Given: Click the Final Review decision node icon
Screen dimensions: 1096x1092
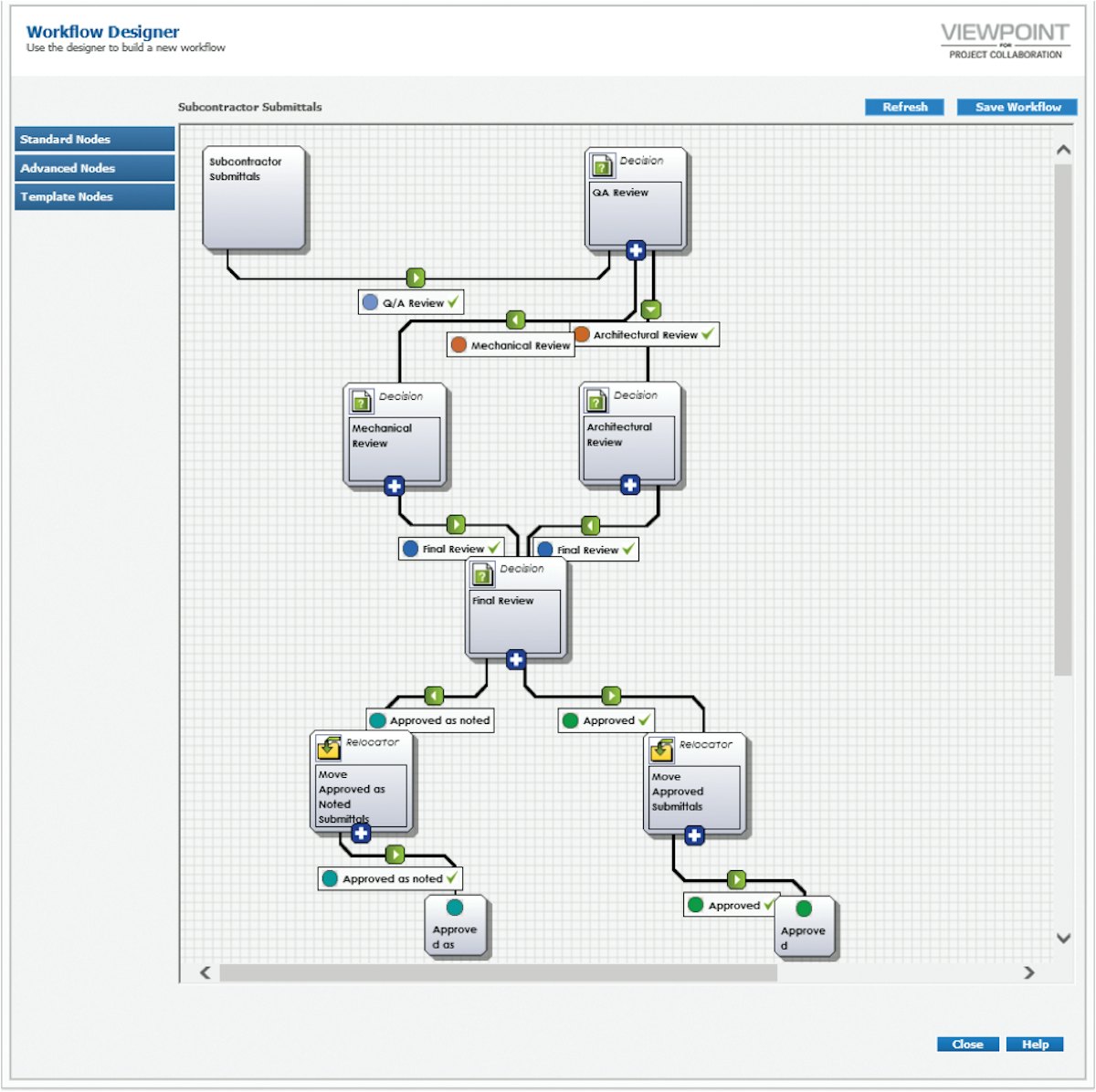Looking at the screenshot, I should 482,573.
